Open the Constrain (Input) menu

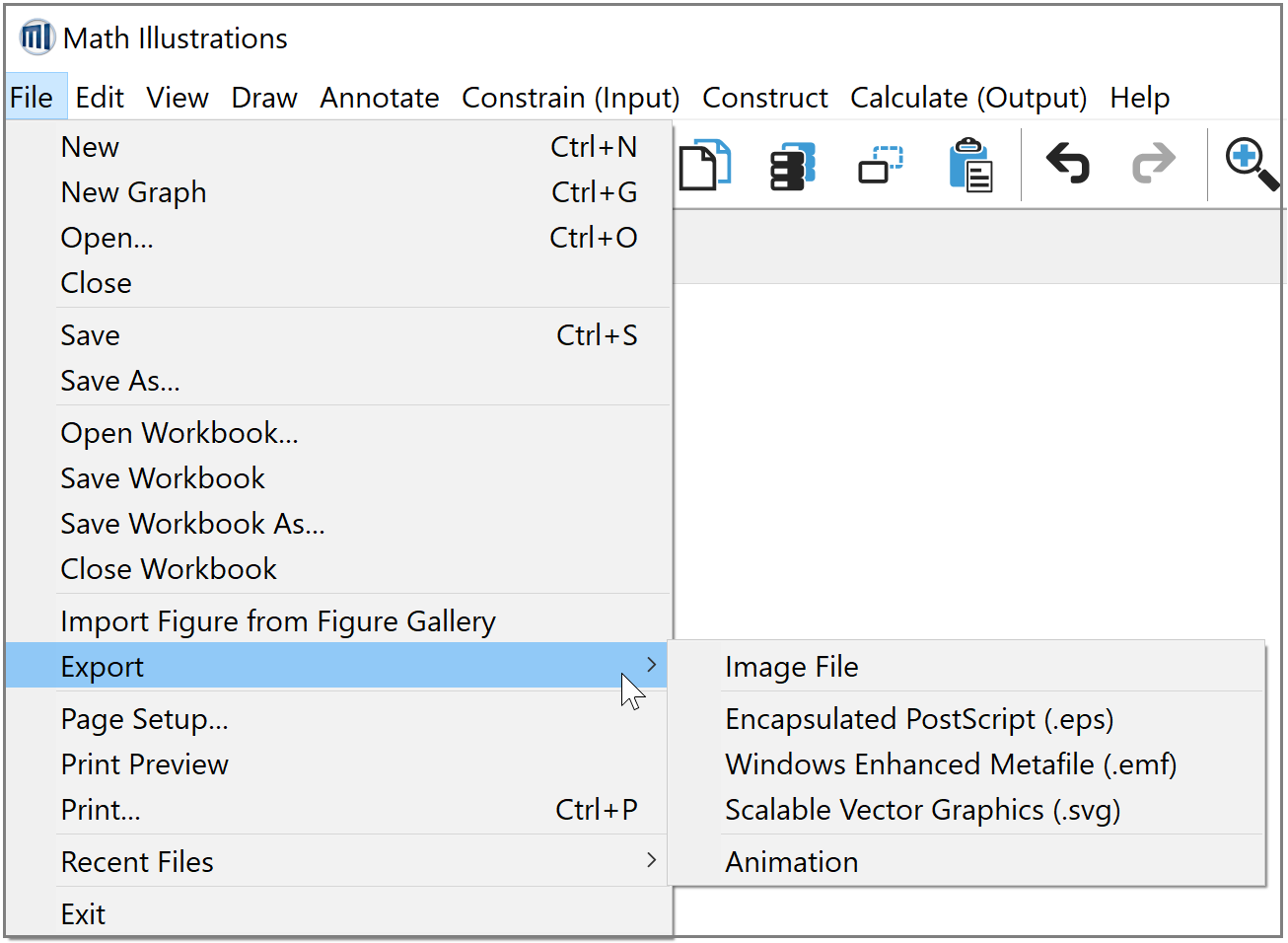tap(570, 98)
